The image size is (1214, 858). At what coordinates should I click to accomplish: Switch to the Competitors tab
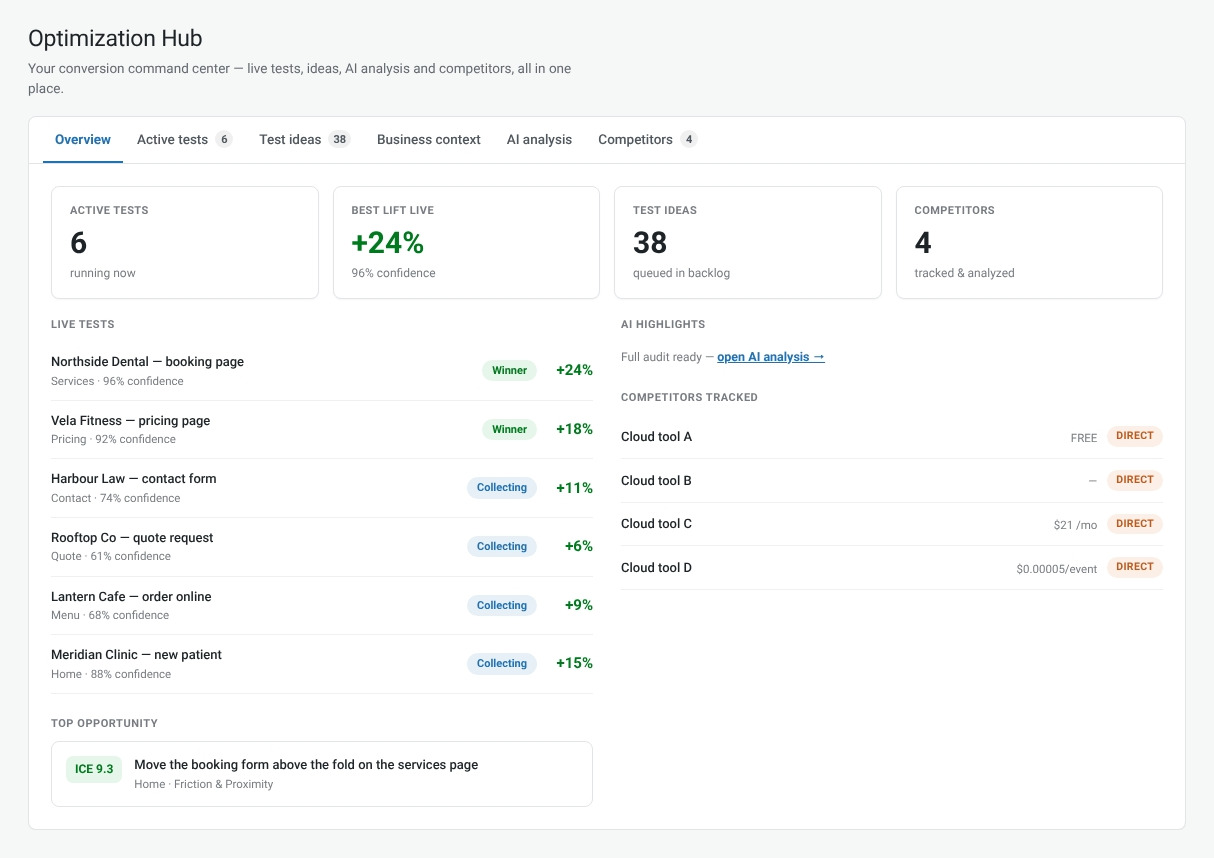click(x=647, y=140)
